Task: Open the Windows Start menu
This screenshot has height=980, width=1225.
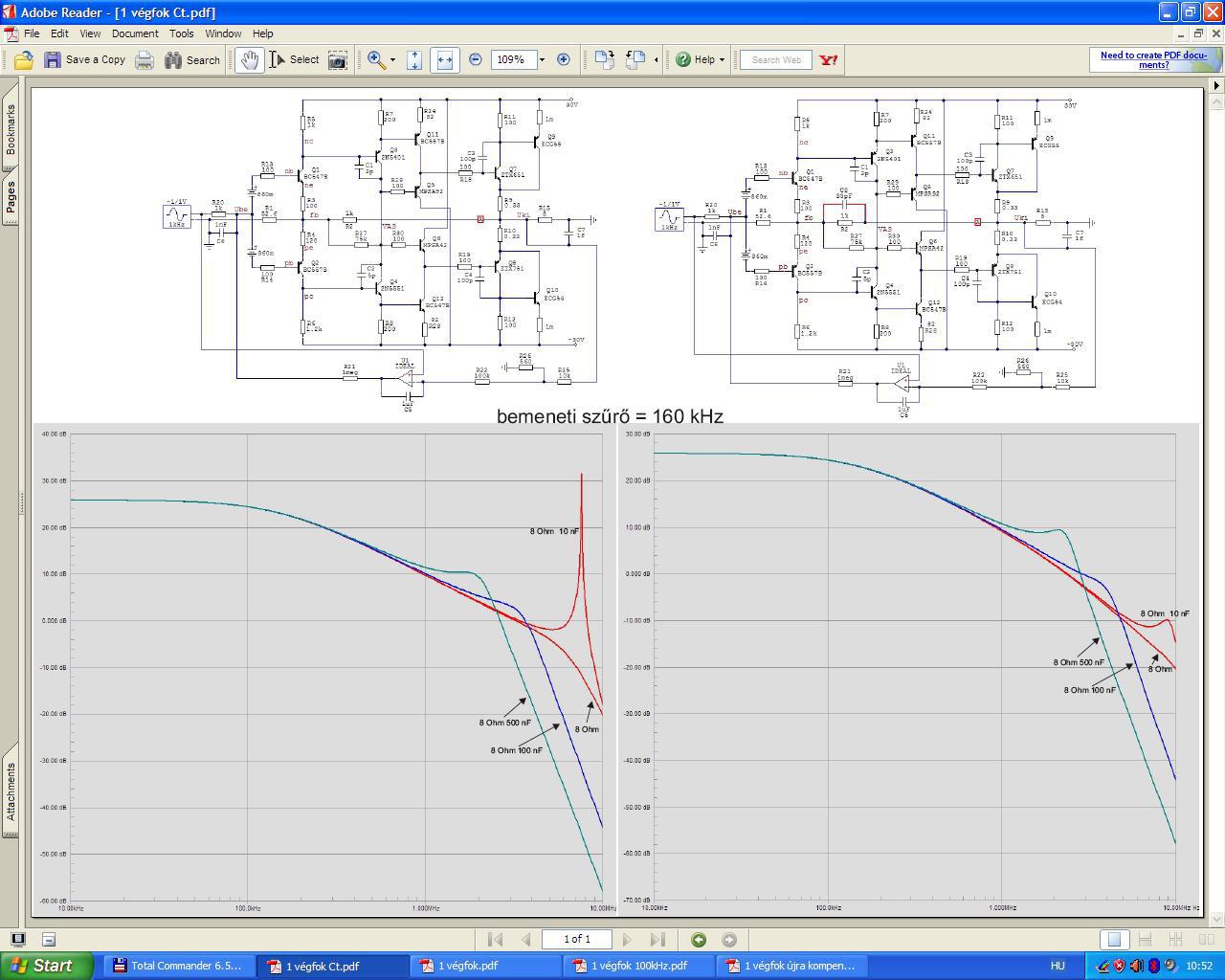Action: pos(46,966)
